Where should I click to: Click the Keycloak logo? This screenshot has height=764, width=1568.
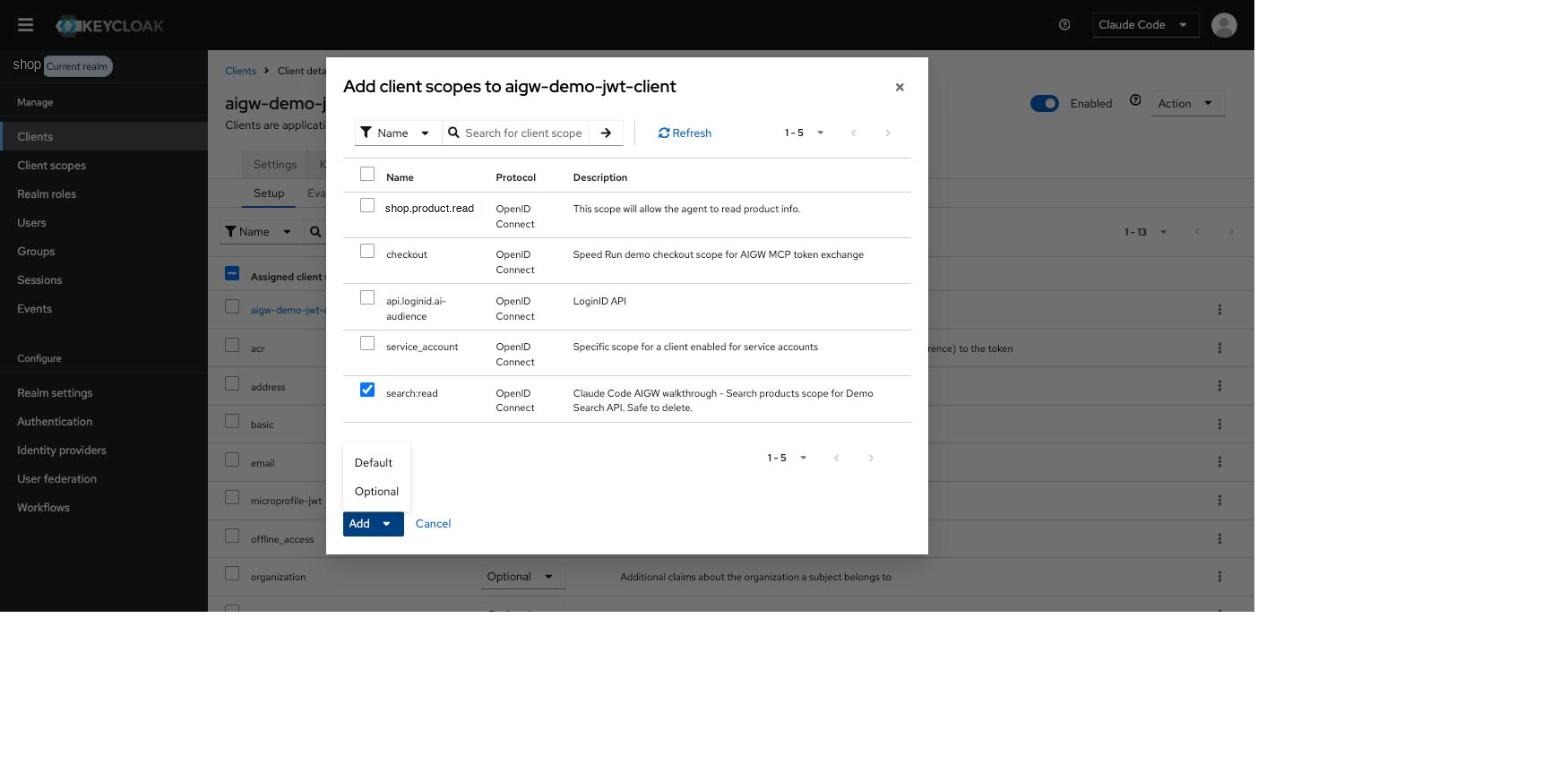(110, 25)
